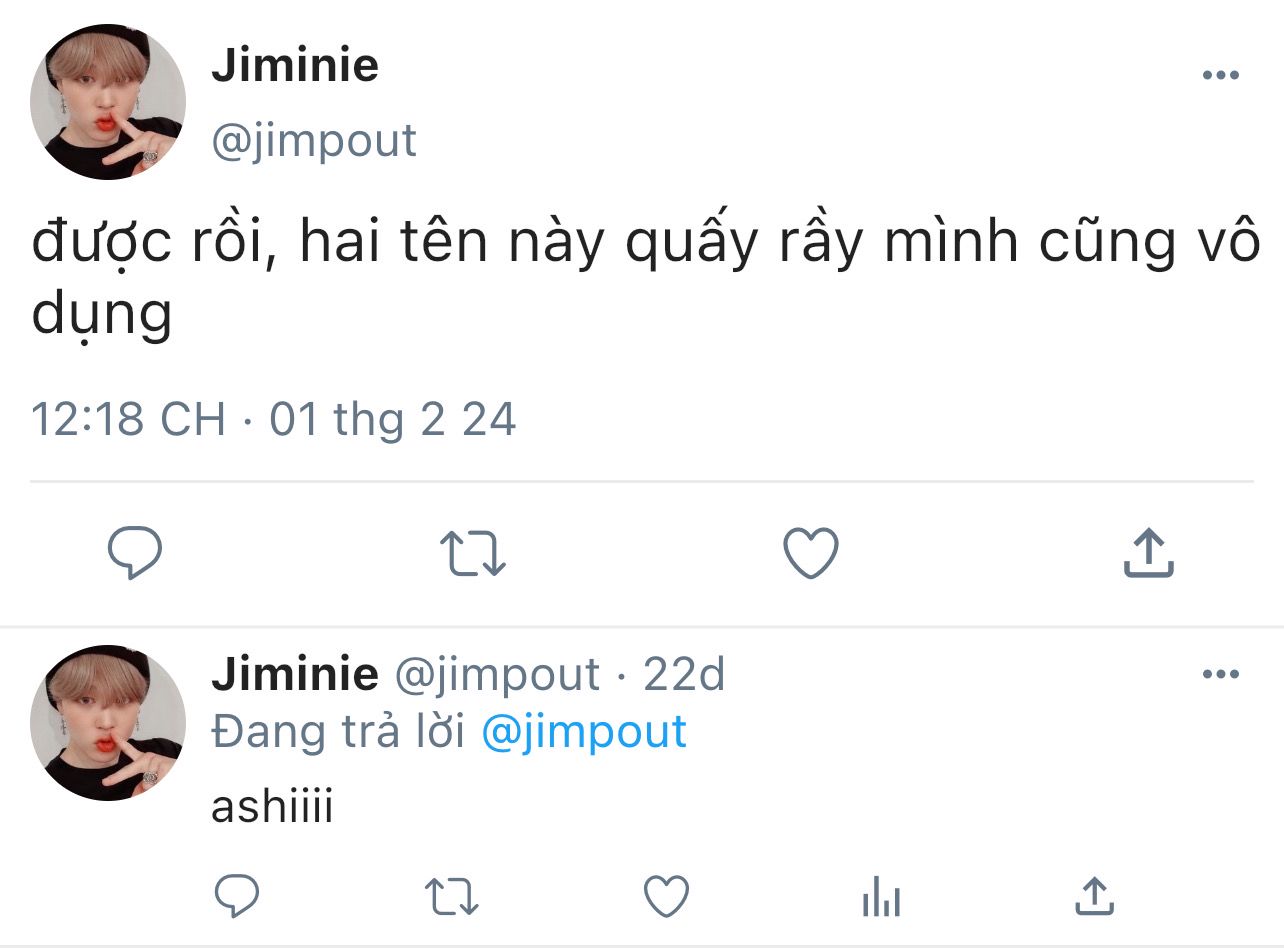This screenshot has height=948, width=1284.
Task: Open the reply's 22d timestamp
Action: click(684, 675)
